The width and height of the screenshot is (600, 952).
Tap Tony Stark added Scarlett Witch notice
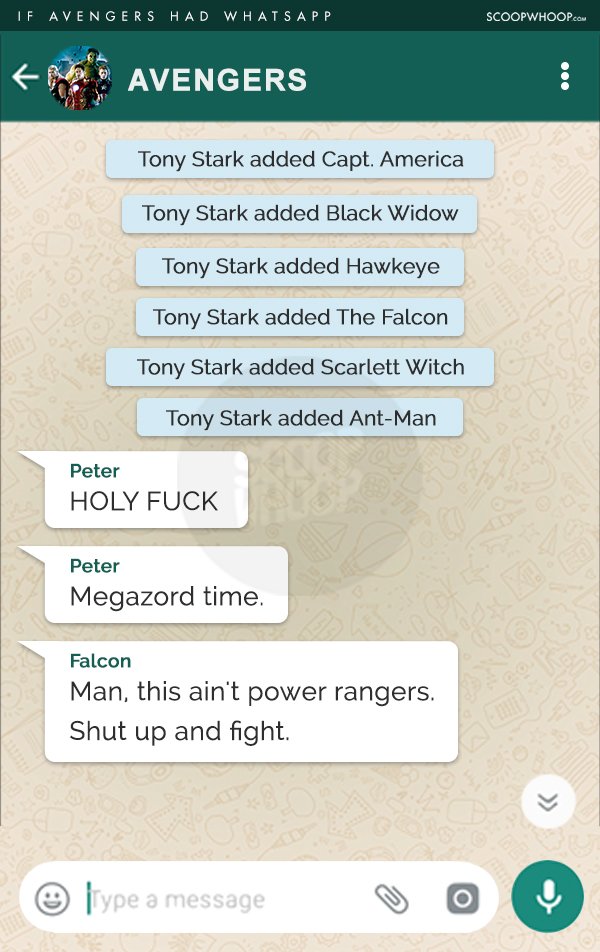pos(300,367)
